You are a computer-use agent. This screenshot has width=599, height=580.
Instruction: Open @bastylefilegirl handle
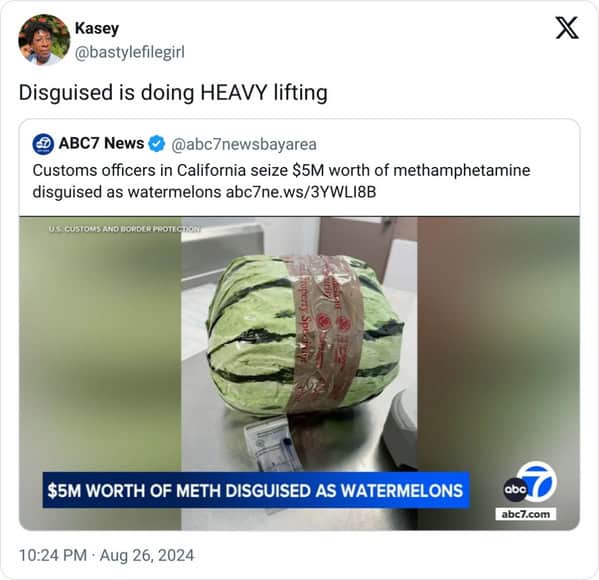pyautogui.click(x=130, y=52)
